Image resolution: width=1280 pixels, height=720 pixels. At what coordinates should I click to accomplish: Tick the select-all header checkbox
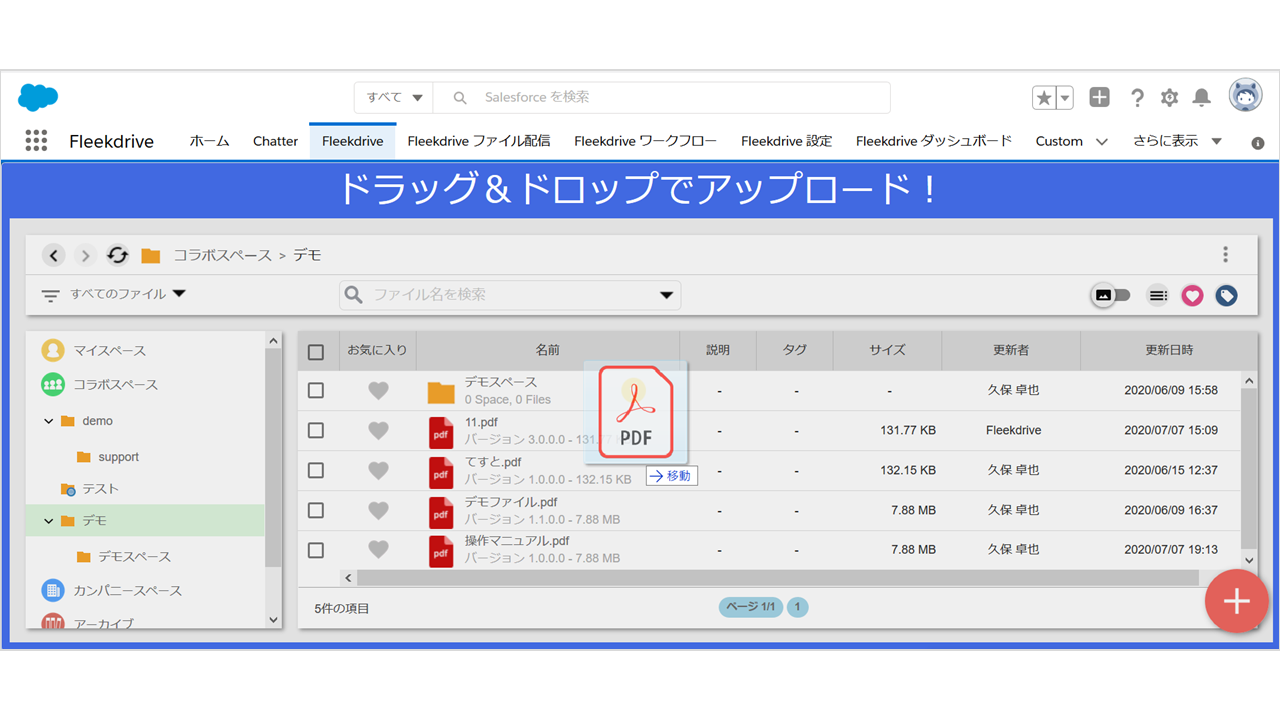pos(316,351)
